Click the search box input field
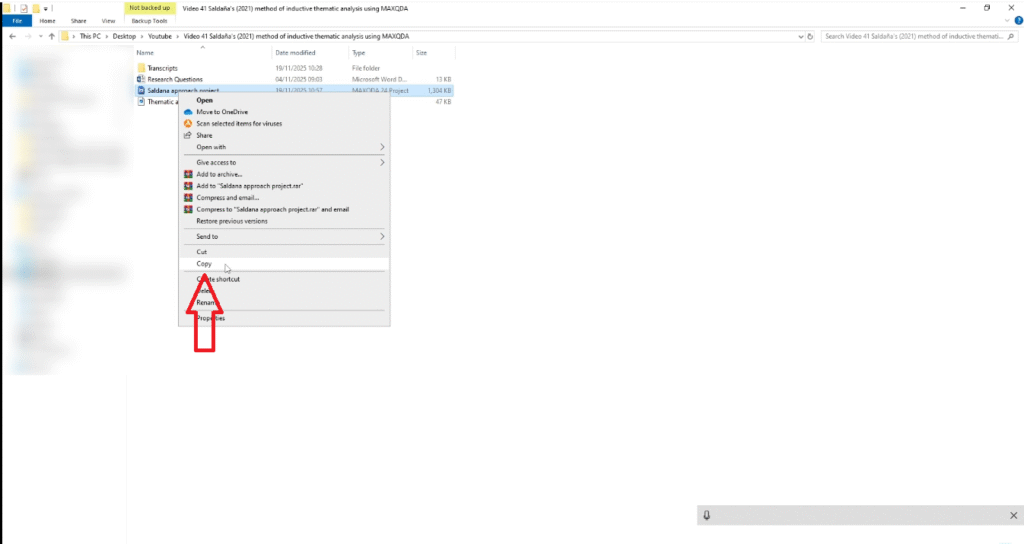Screen dimensions: 1024x544 pyautogui.click(x=910, y=36)
